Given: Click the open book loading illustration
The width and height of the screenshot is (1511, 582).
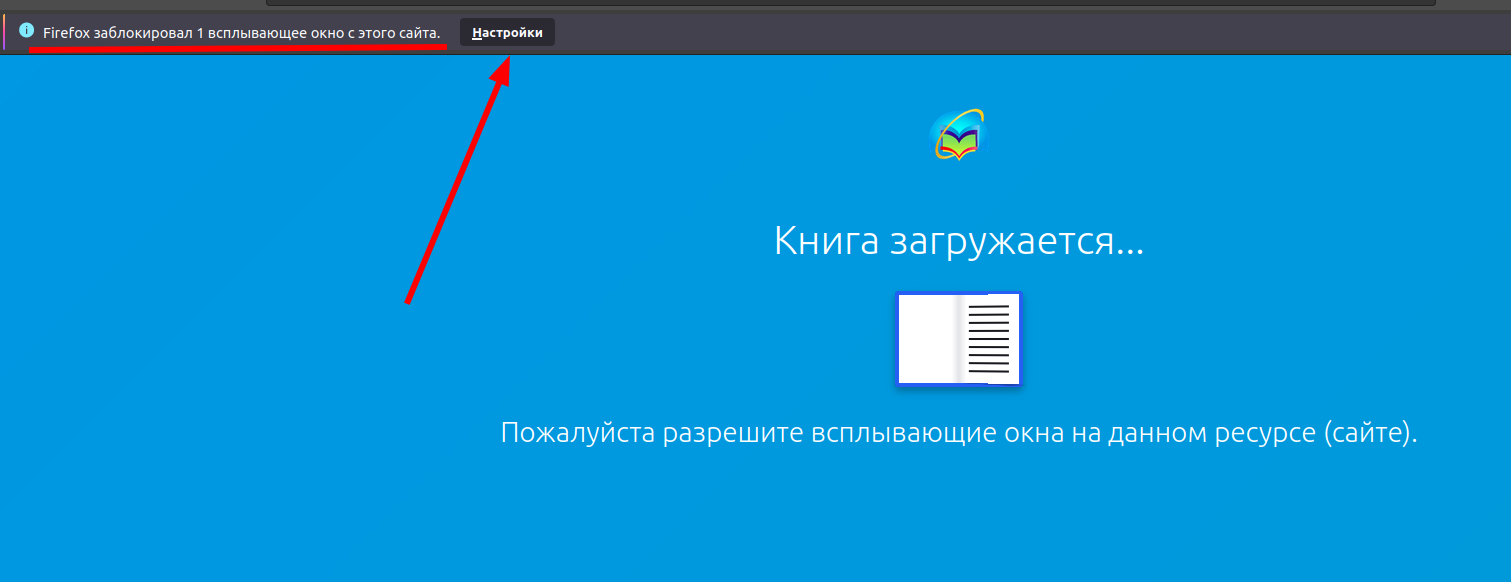Looking at the screenshot, I should coord(959,339).
